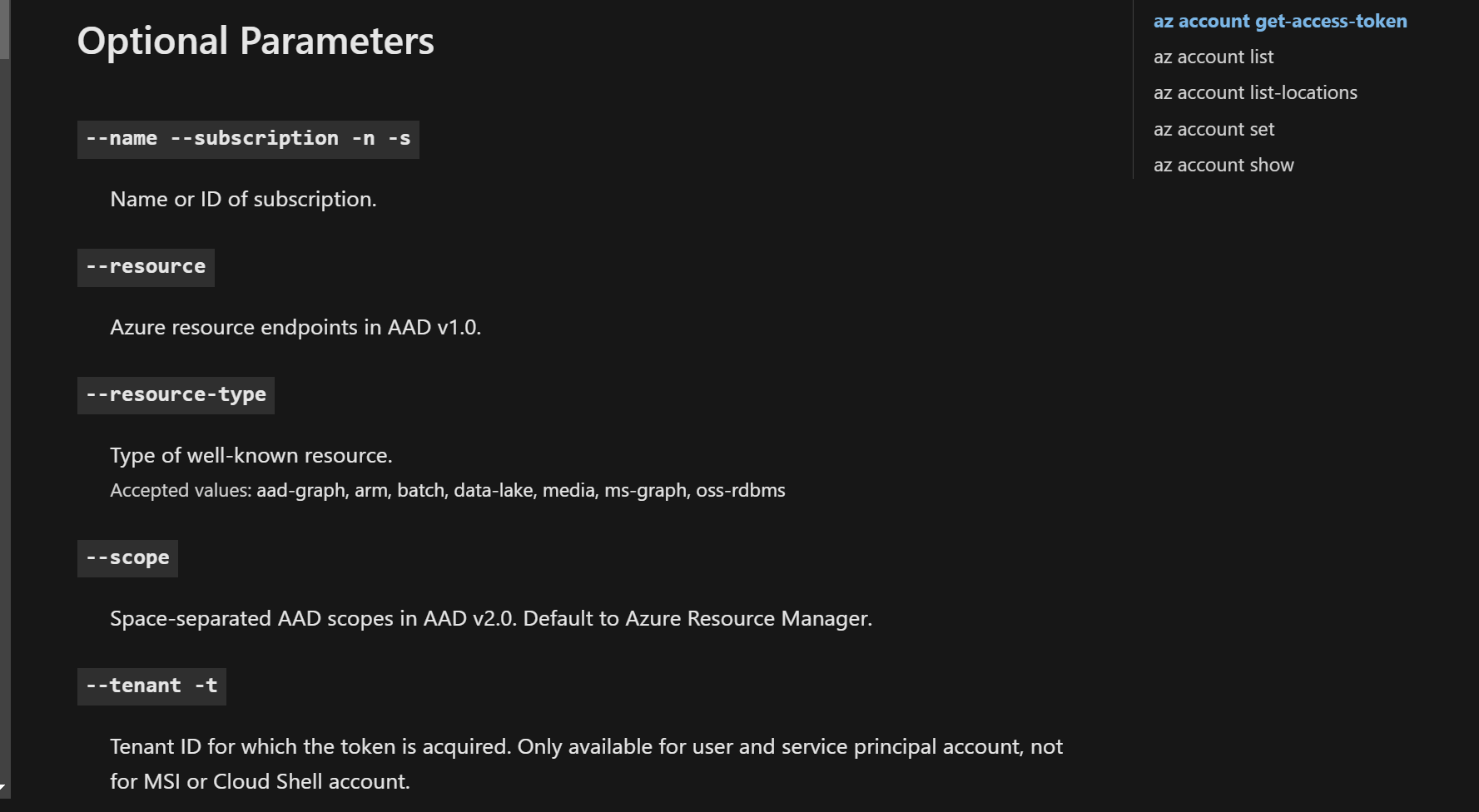Open the az account get-access-token link
This screenshot has height=812, width=1479.
(1280, 22)
